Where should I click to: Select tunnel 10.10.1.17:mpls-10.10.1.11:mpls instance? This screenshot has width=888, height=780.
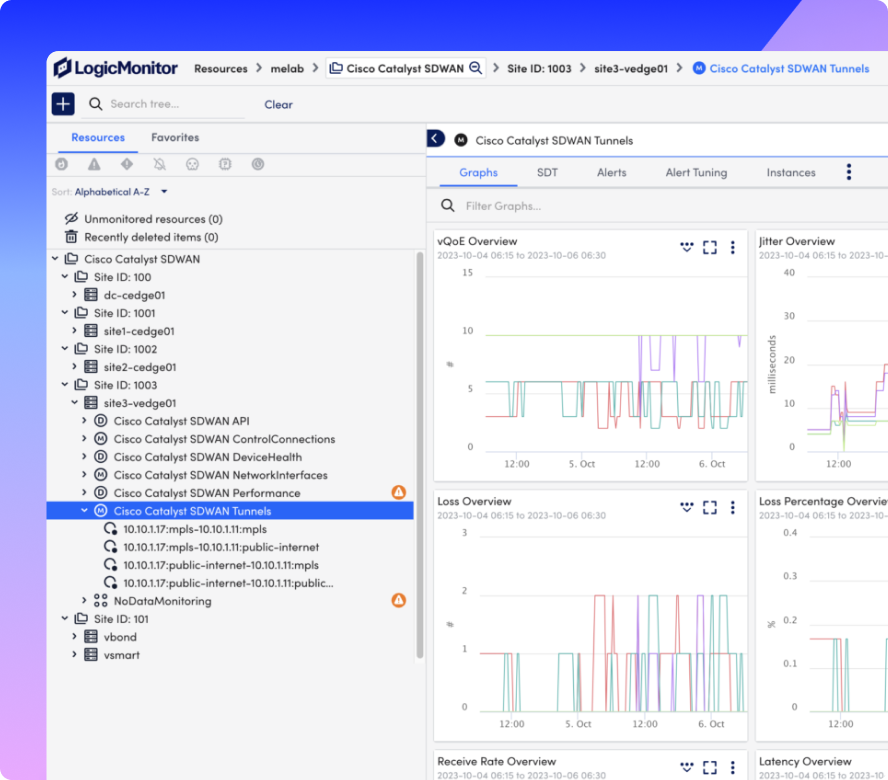pyautogui.click(x=195, y=528)
